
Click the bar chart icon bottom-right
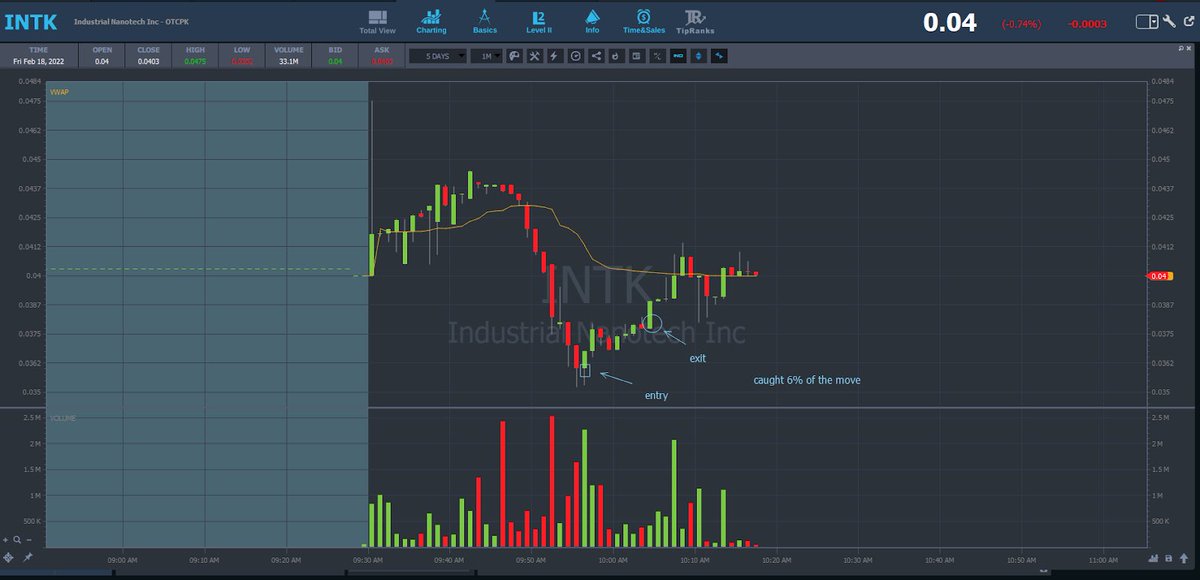[1155, 557]
